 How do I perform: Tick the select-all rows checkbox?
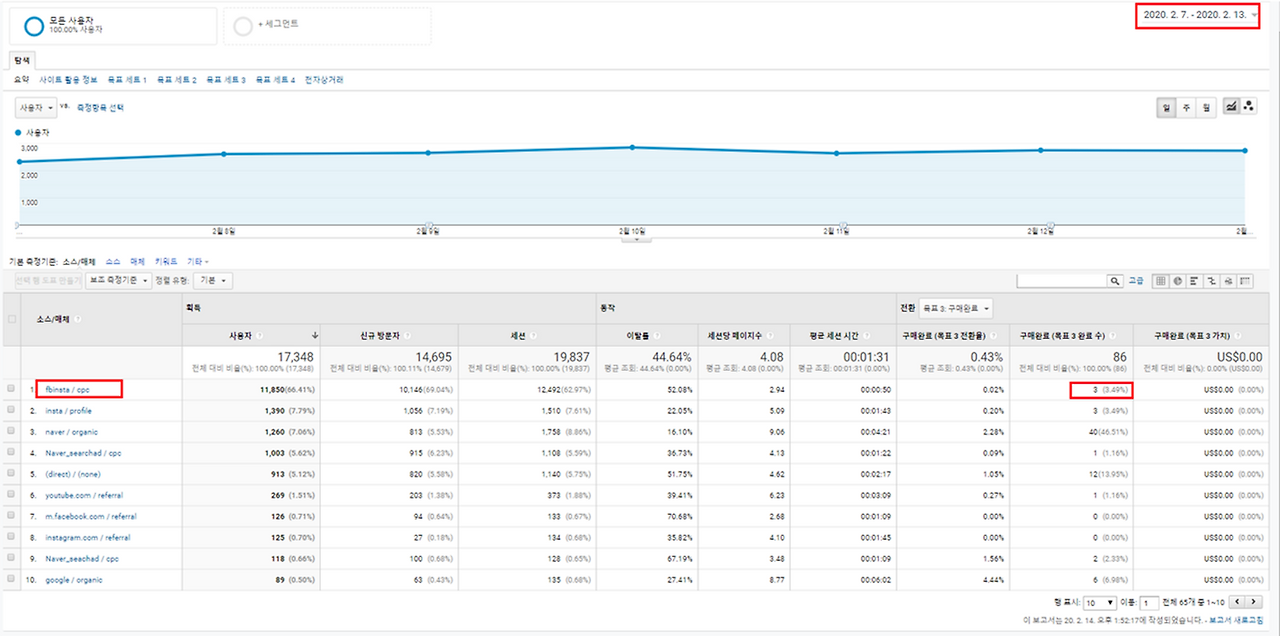[x=12, y=319]
